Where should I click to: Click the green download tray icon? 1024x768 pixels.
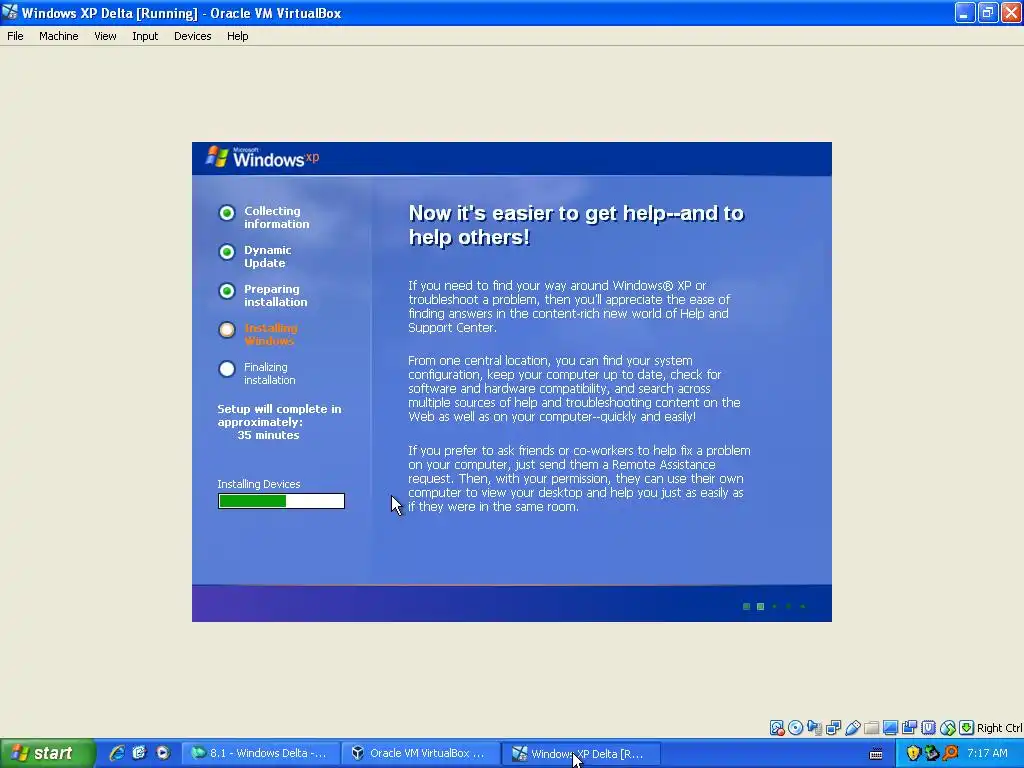coord(931,753)
